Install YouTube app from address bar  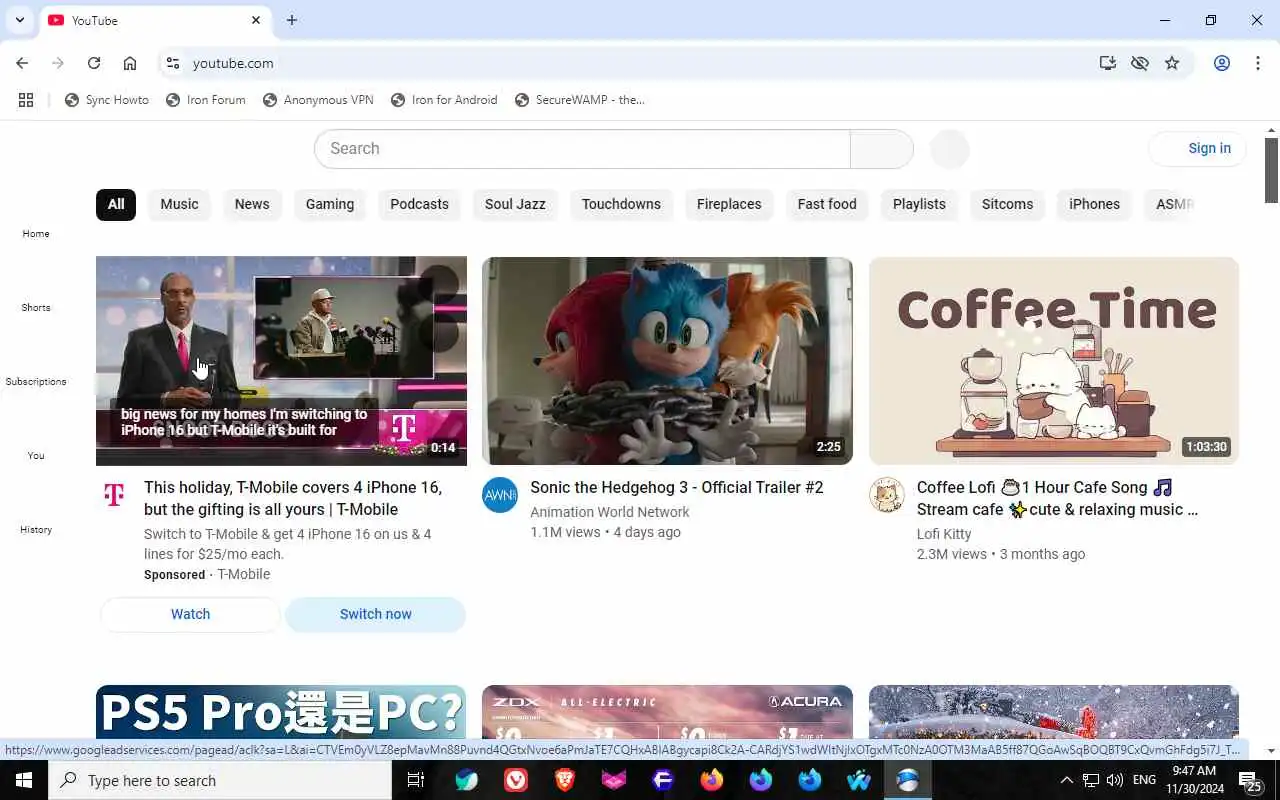click(1107, 63)
